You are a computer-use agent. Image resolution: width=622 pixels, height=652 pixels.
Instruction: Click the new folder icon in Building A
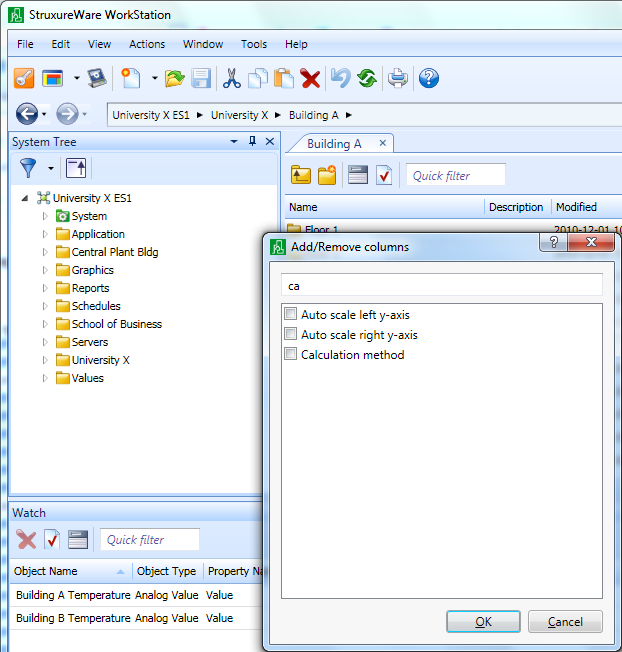(x=327, y=176)
